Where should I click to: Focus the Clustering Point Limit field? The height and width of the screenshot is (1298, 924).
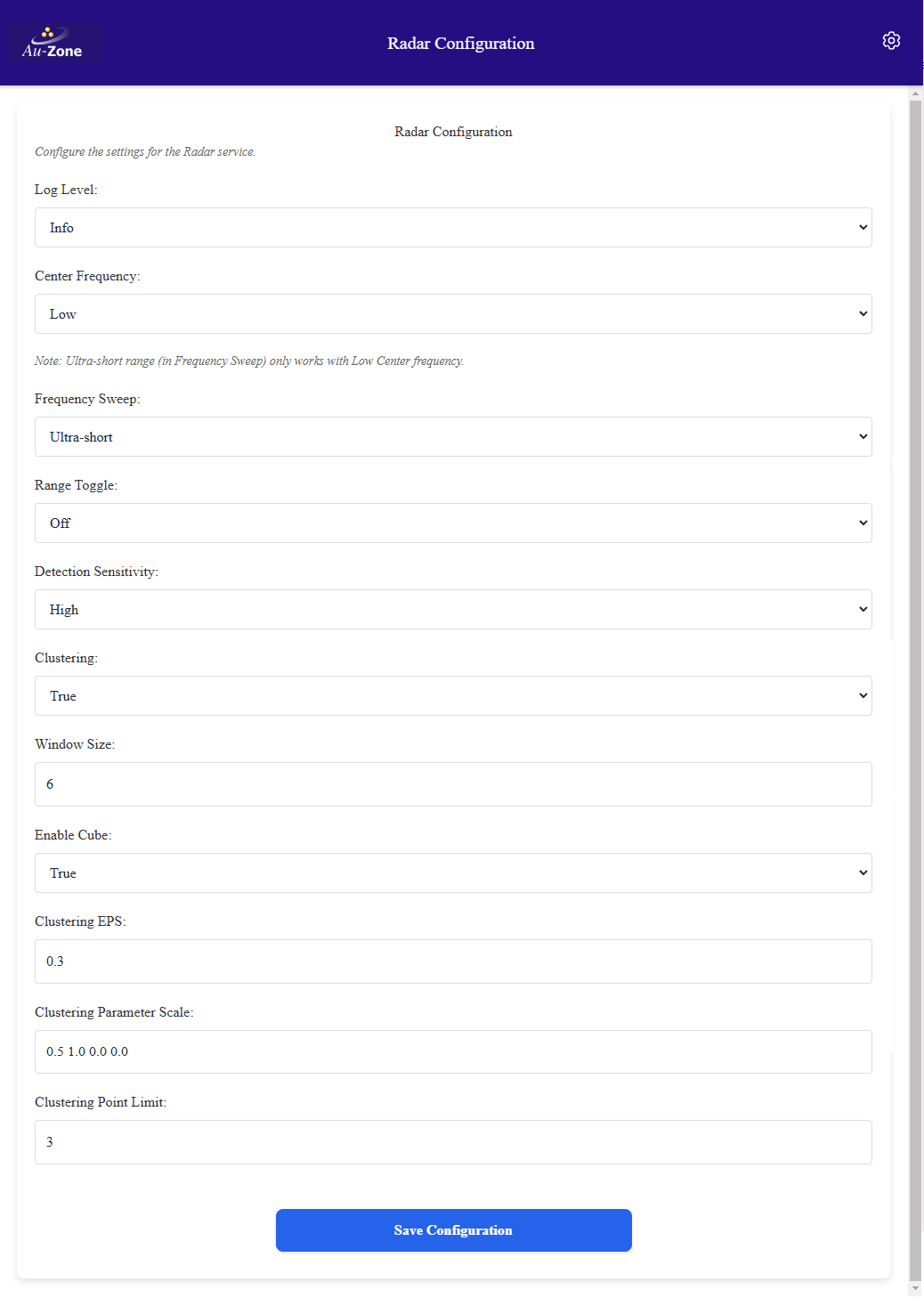(453, 1141)
